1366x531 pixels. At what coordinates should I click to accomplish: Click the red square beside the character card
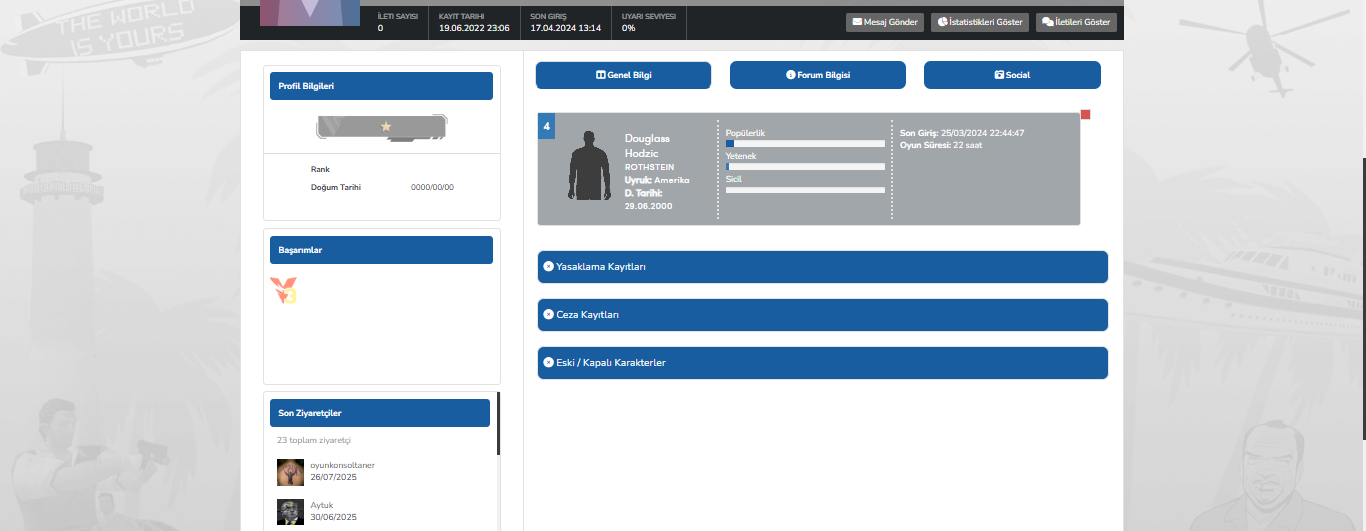(1086, 115)
